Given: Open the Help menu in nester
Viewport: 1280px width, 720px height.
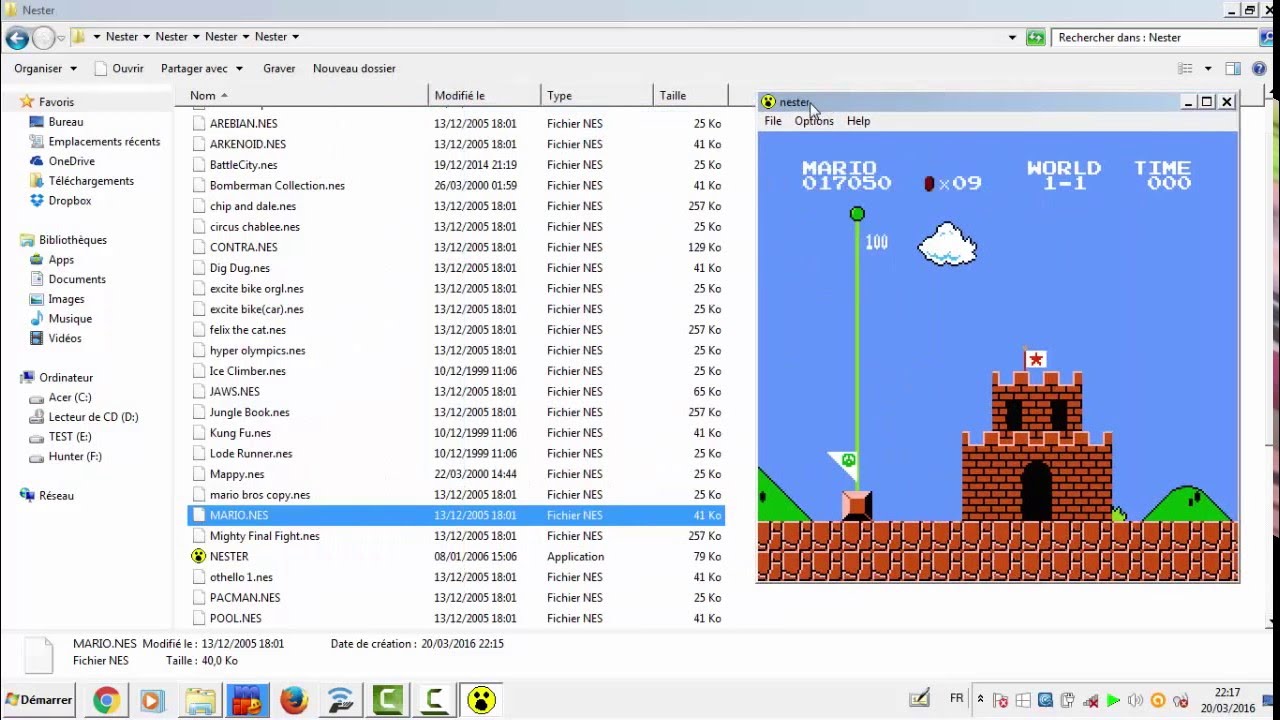Looking at the screenshot, I should tap(858, 121).
